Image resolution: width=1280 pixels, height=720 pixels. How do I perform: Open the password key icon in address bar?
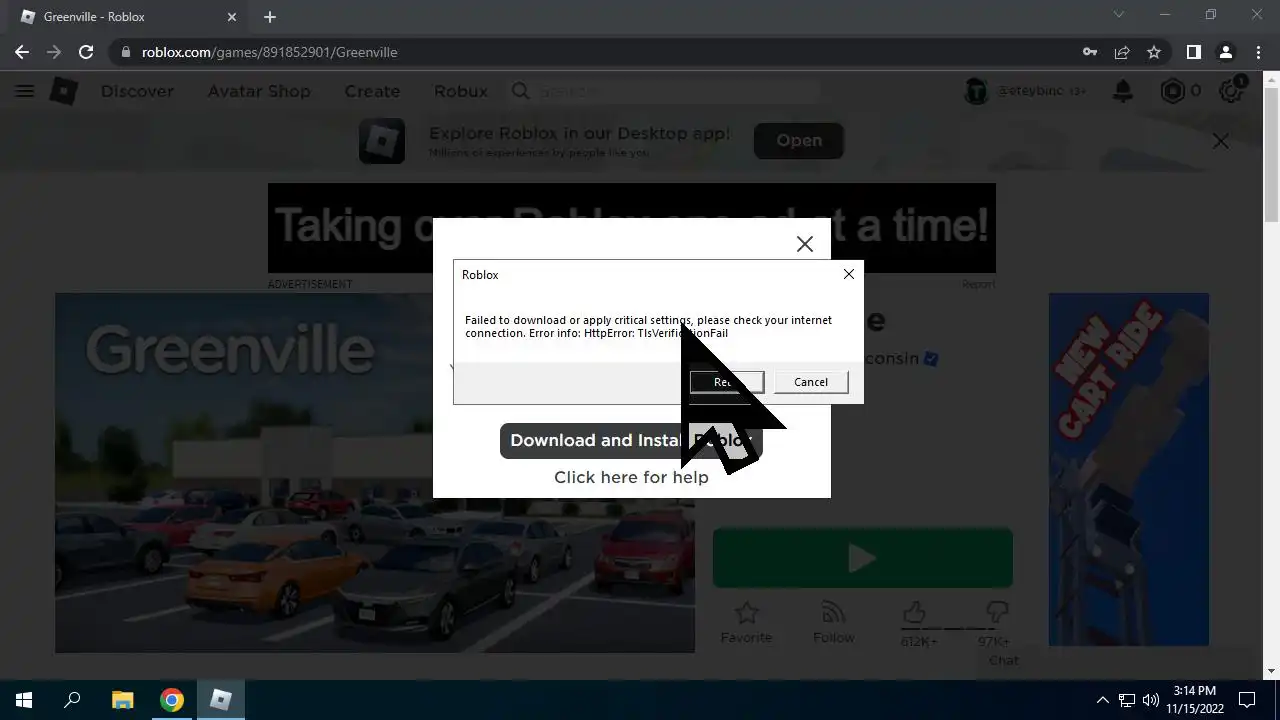point(1090,52)
